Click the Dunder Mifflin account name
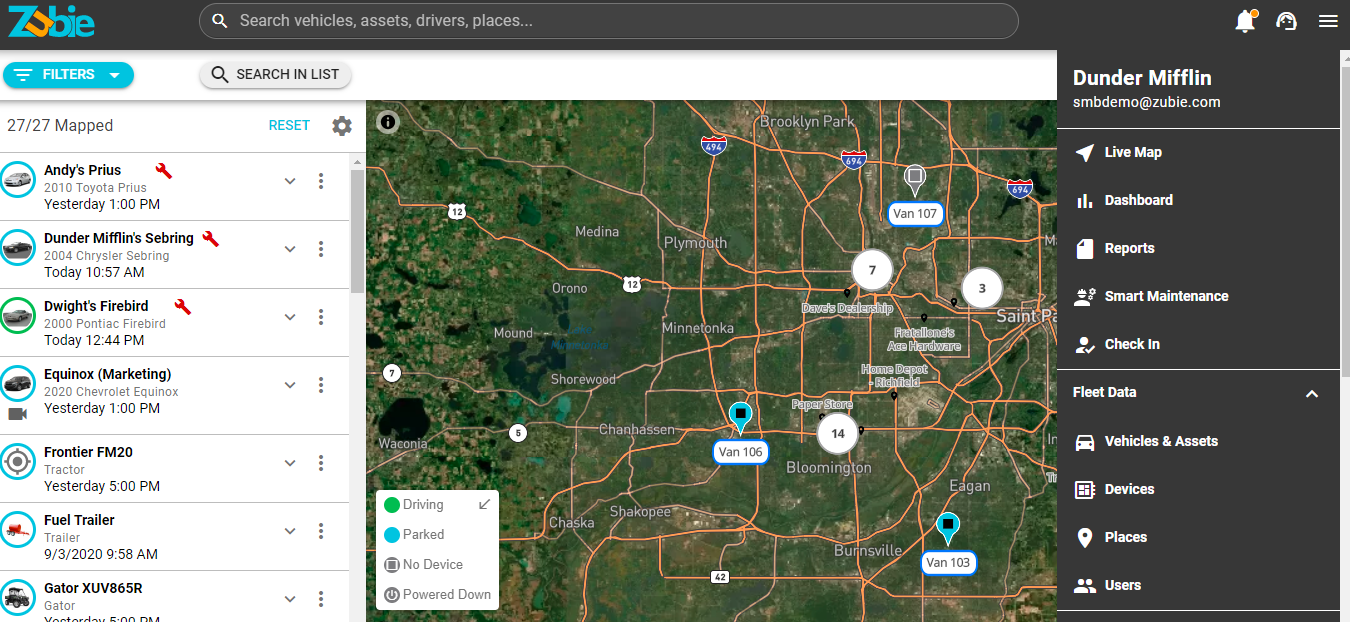The width and height of the screenshot is (1350, 622). coord(1142,78)
